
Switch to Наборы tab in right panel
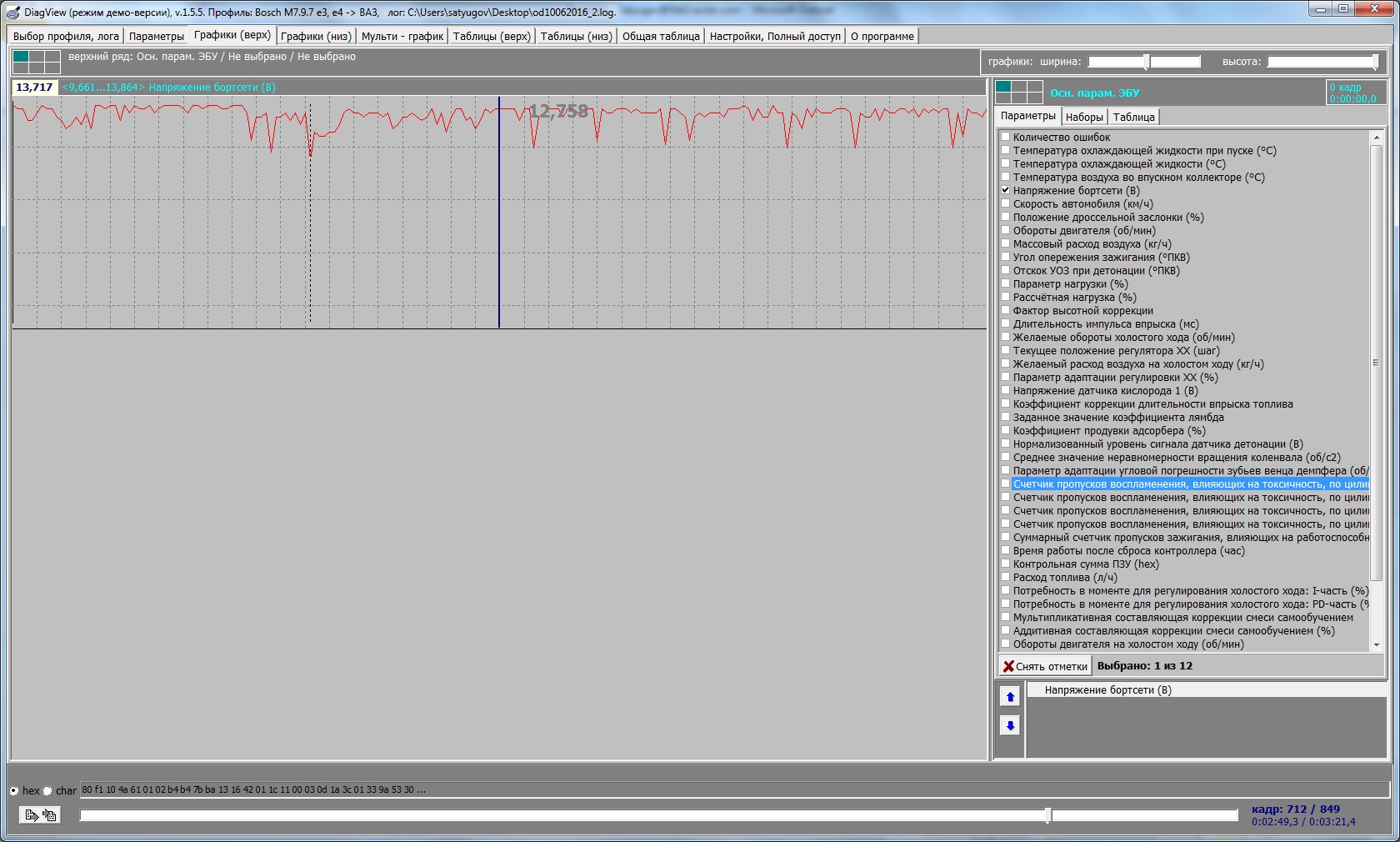pyautogui.click(x=1083, y=117)
